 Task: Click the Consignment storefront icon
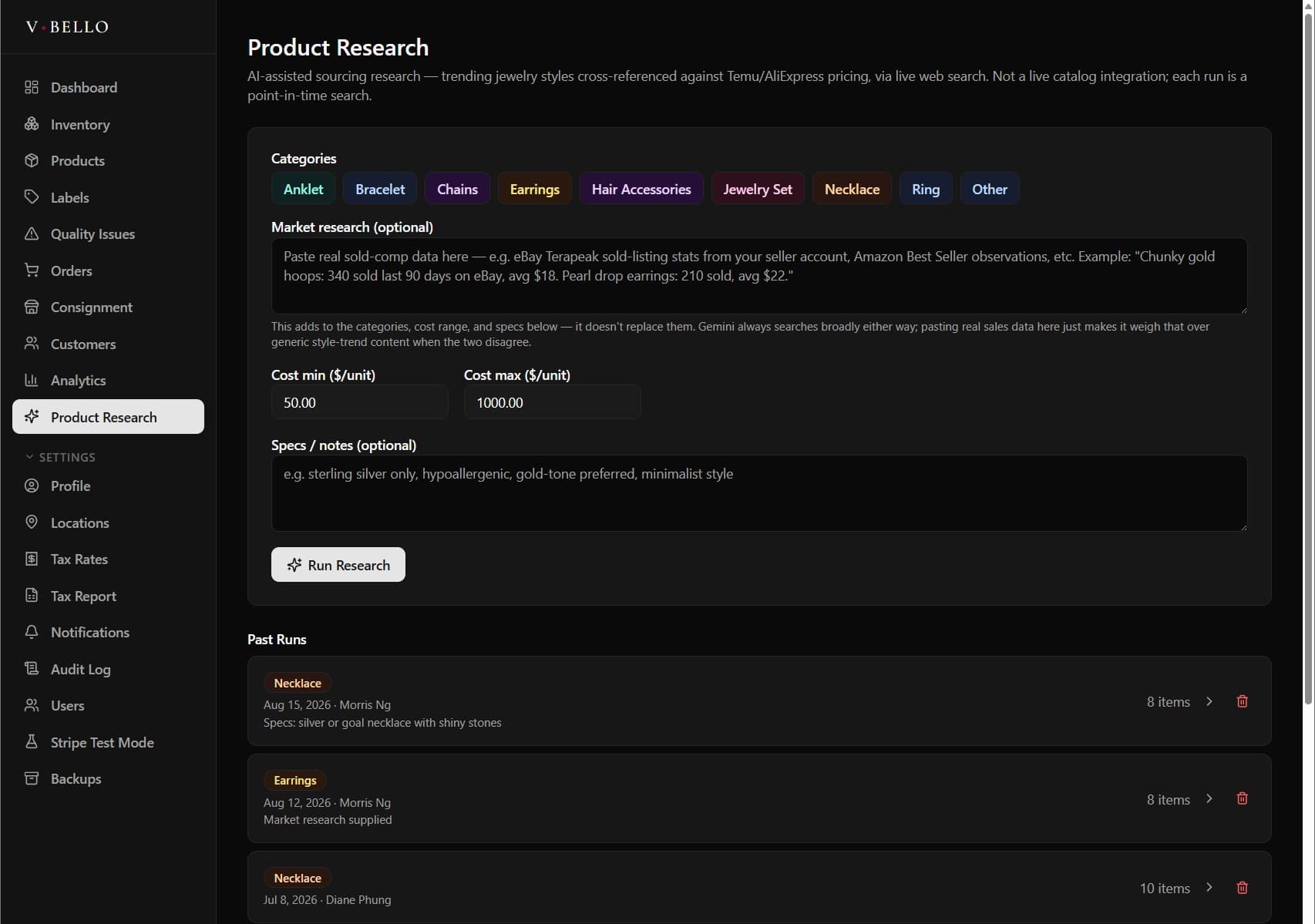pyautogui.click(x=32, y=307)
